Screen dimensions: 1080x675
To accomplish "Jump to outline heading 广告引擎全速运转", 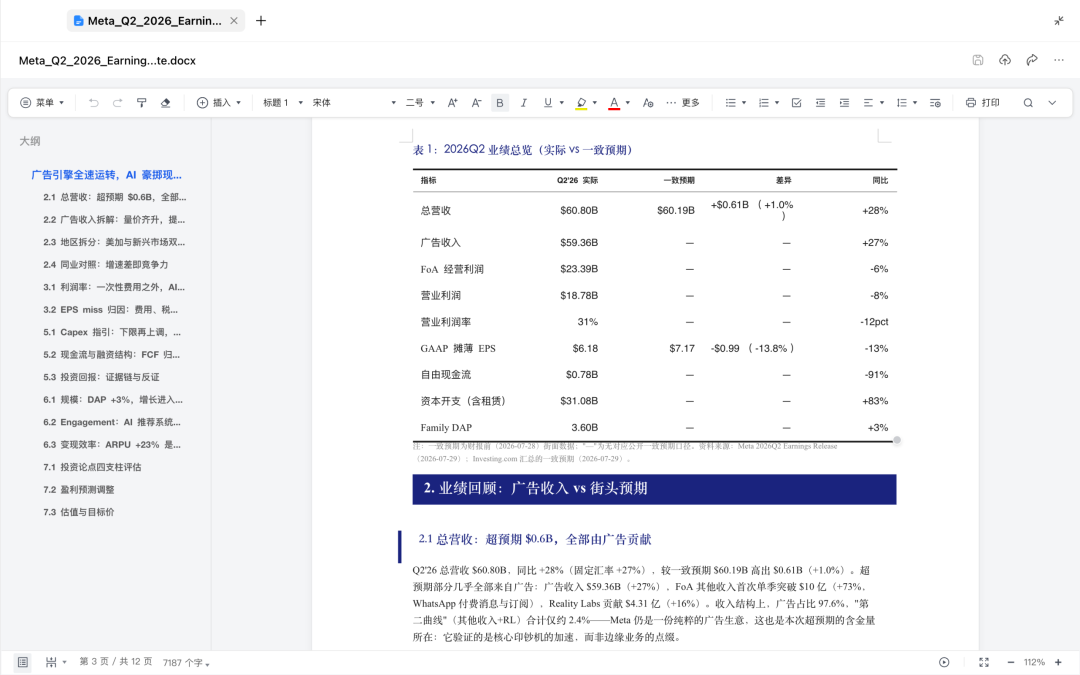I will [x=107, y=175].
